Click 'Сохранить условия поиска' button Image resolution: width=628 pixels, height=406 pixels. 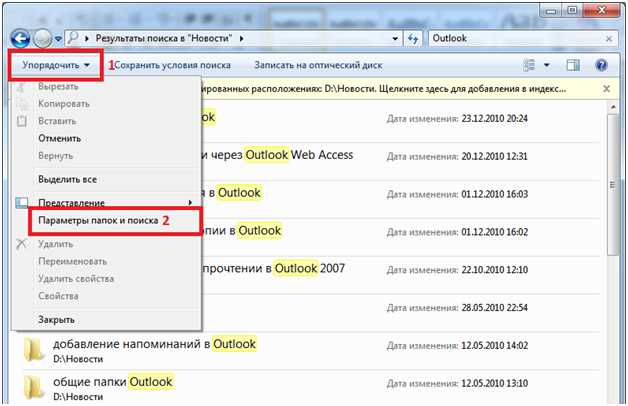(x=173, y=65)
